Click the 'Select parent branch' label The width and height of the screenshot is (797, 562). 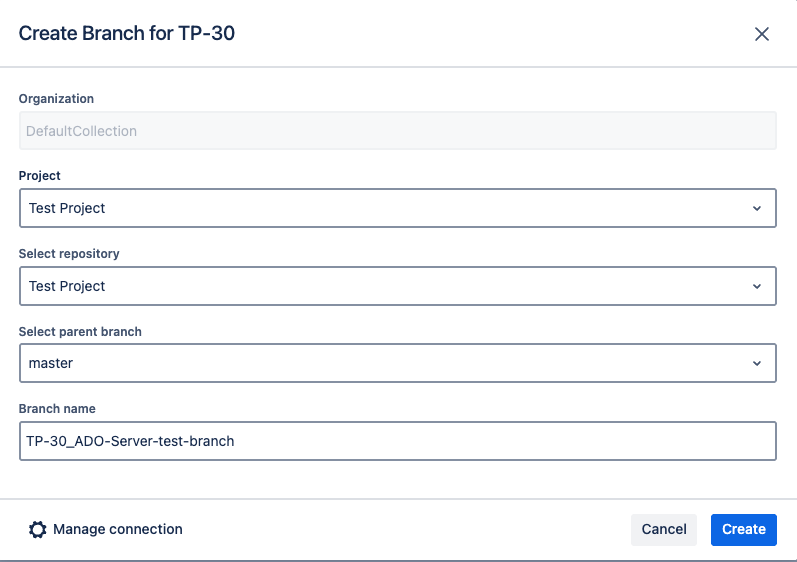tap(80, 332)
